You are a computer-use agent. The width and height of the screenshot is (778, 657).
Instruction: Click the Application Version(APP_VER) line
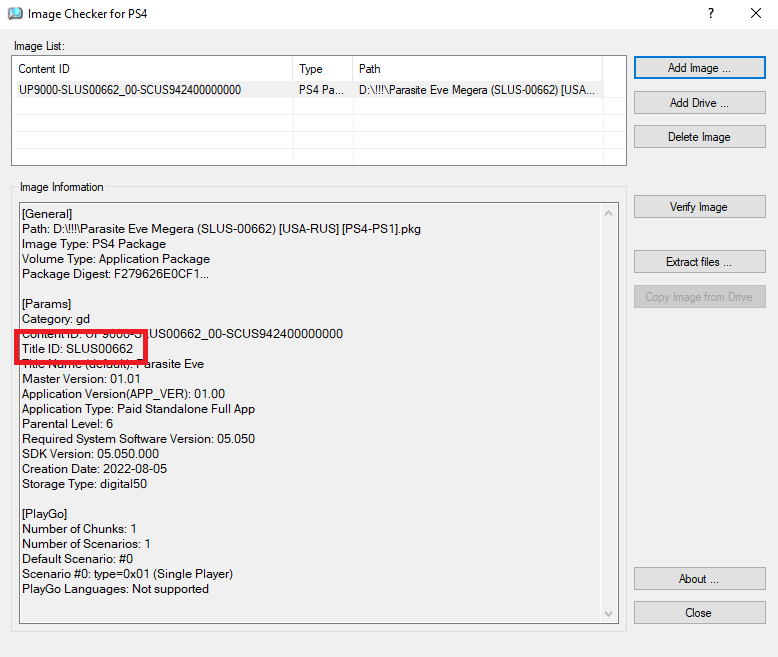click(124, 394)
